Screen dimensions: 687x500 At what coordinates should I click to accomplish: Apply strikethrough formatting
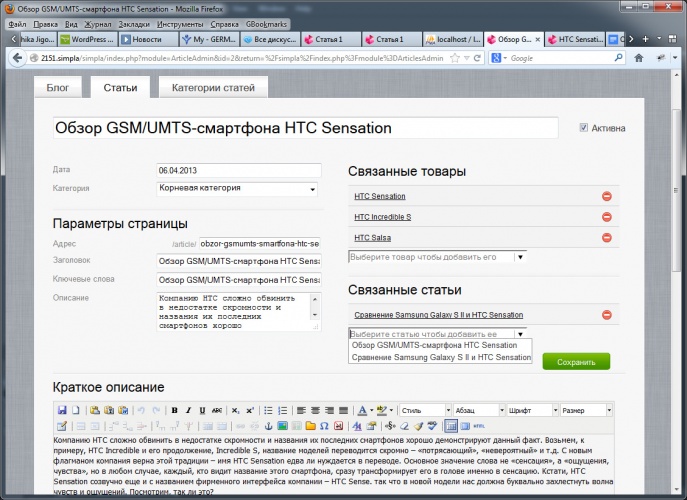[x=217, y=411]
